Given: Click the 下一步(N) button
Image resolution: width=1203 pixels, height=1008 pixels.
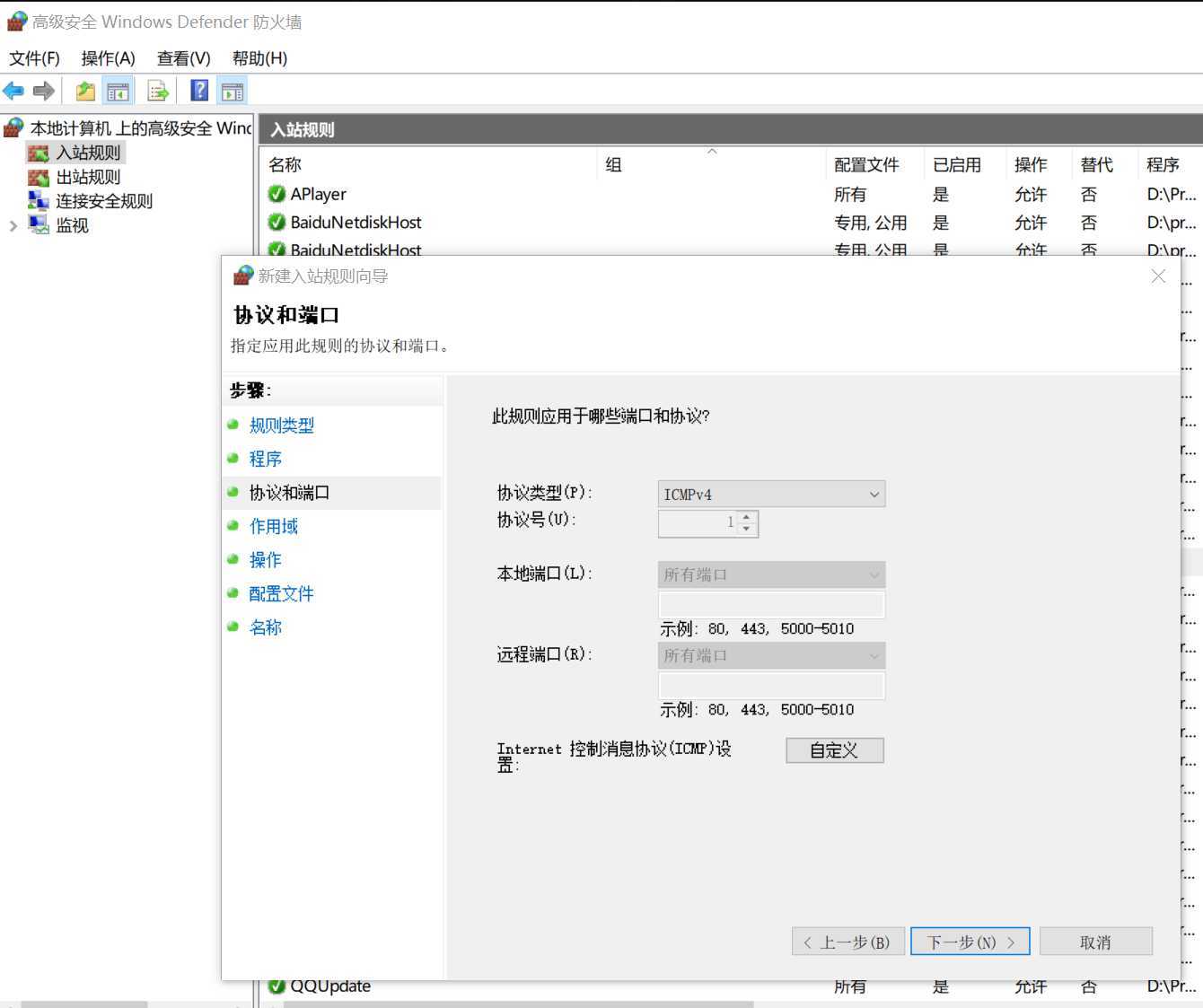Looking at the screenshot, I should [970, 942].
